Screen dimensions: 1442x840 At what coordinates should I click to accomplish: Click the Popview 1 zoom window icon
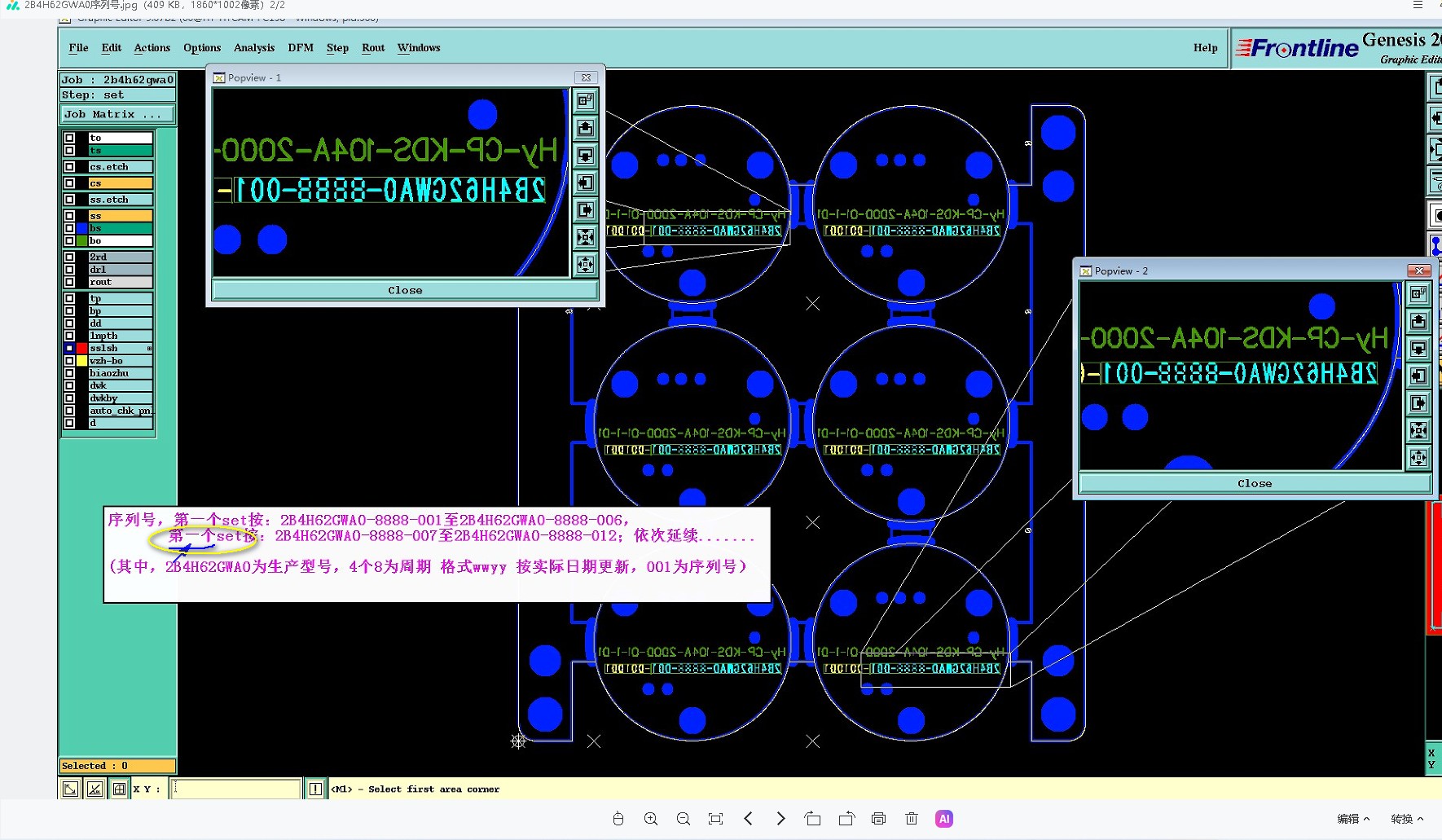tap(585, 101)
